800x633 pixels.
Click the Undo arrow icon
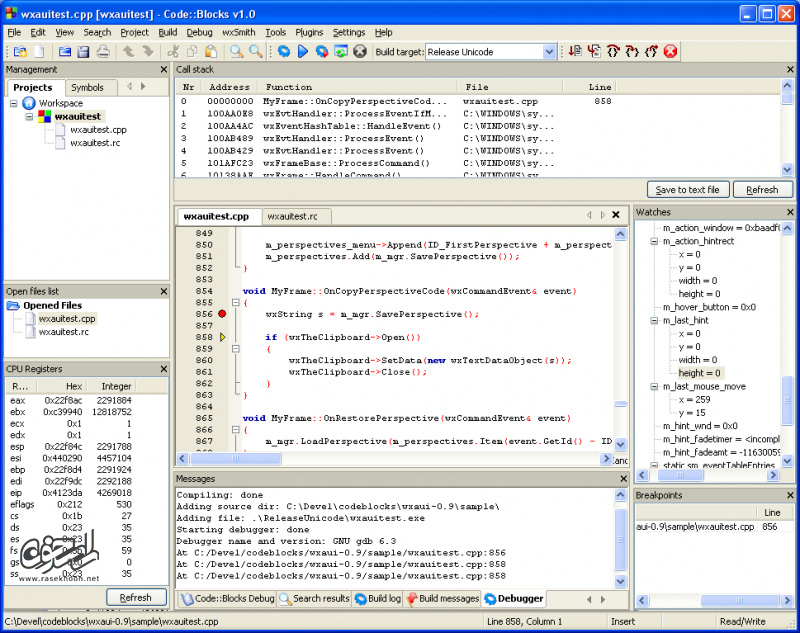(x=129, y=52)
